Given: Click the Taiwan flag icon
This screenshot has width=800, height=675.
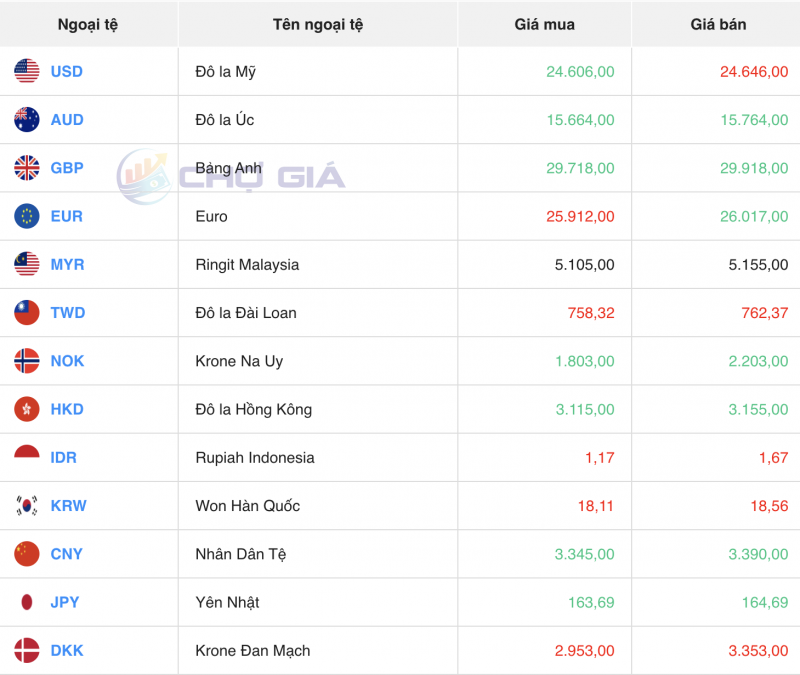Looking at the screenshot, I should click(27, 313).
